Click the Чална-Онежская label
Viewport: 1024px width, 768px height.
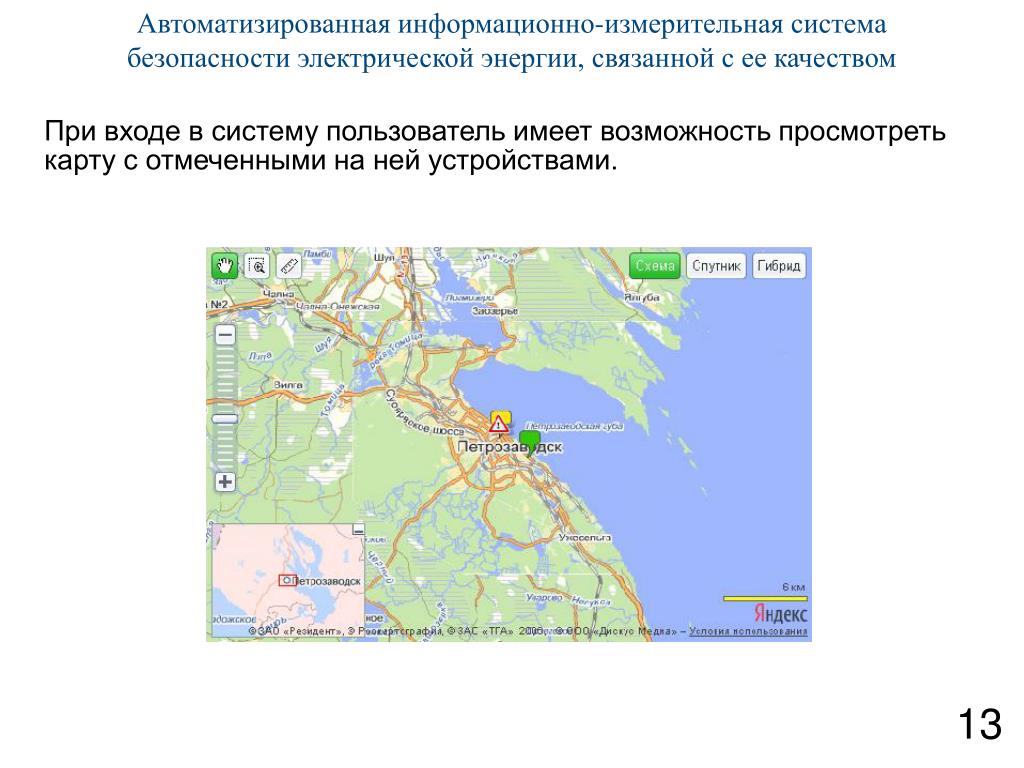pyautogui.click(x=338, y=306)
